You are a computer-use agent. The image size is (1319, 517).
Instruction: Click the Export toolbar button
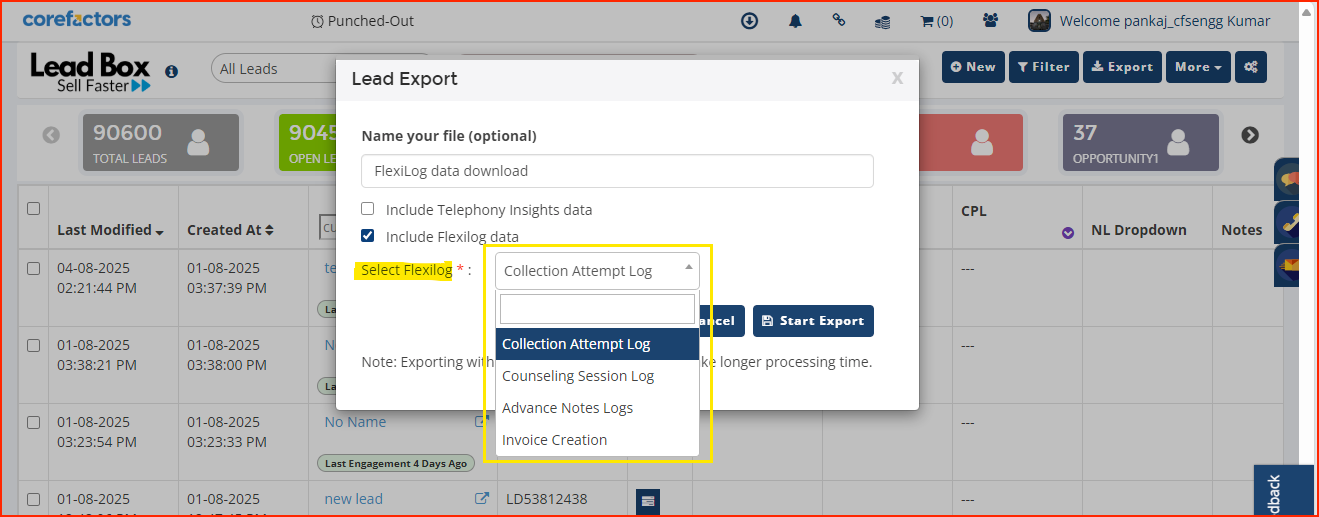coord(1122,67)
